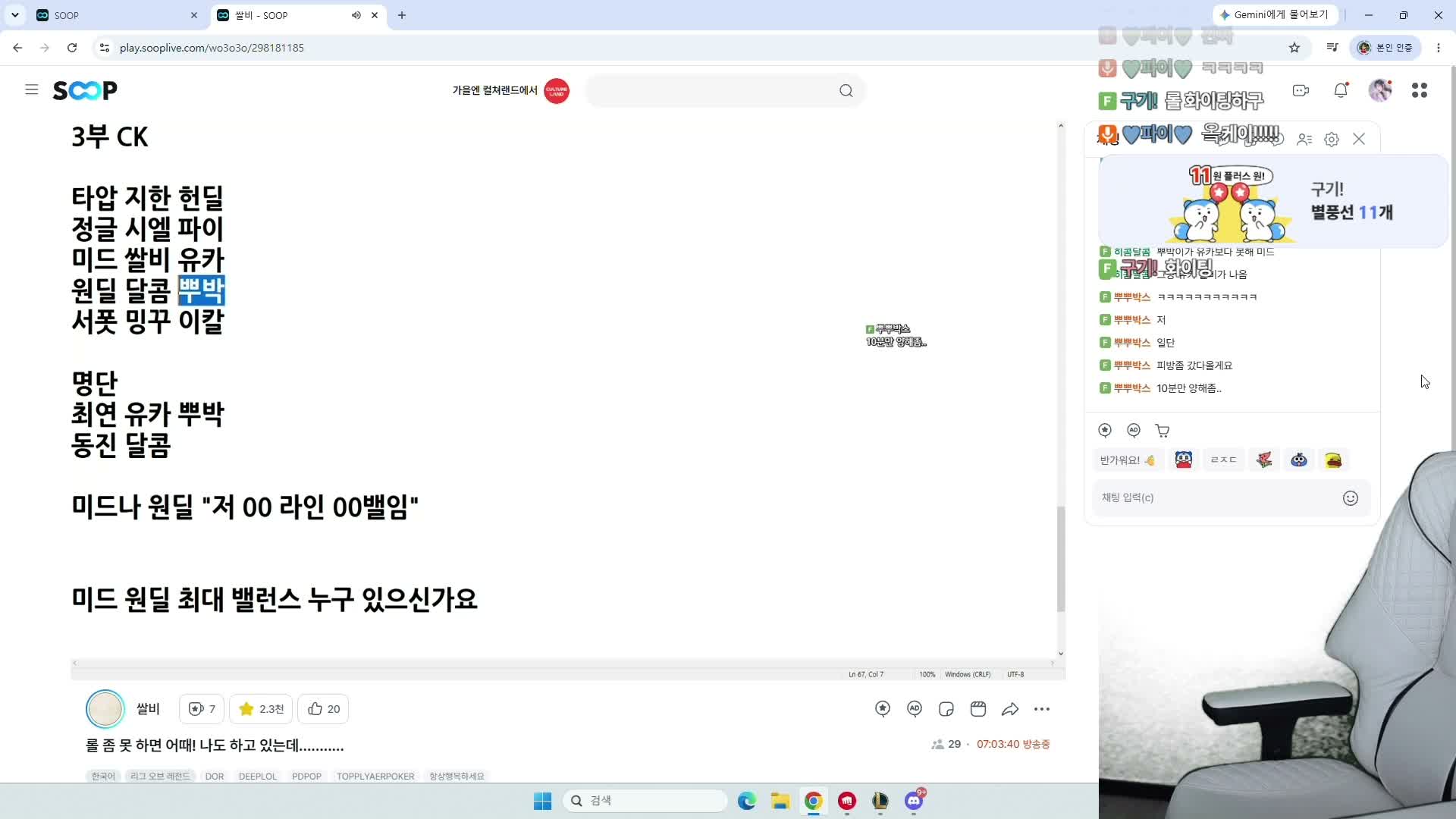
Task: Toggle favorite star showing 2.3천
Action: 261,709
